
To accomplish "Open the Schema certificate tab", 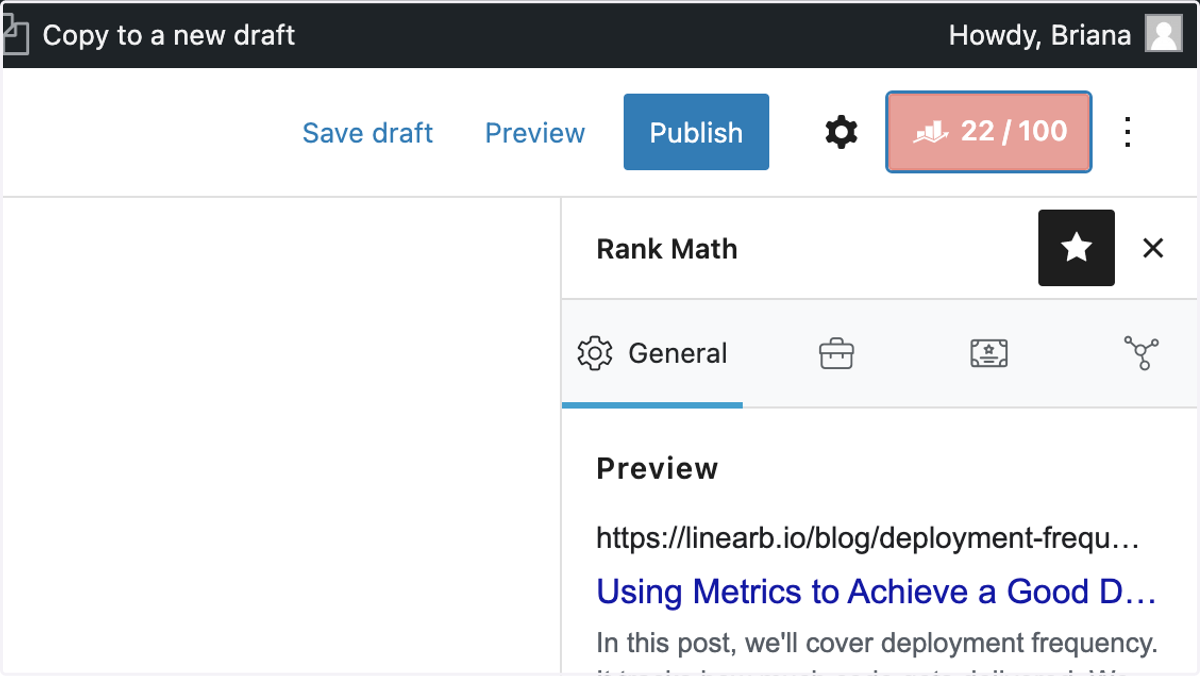I will [988, 354].
